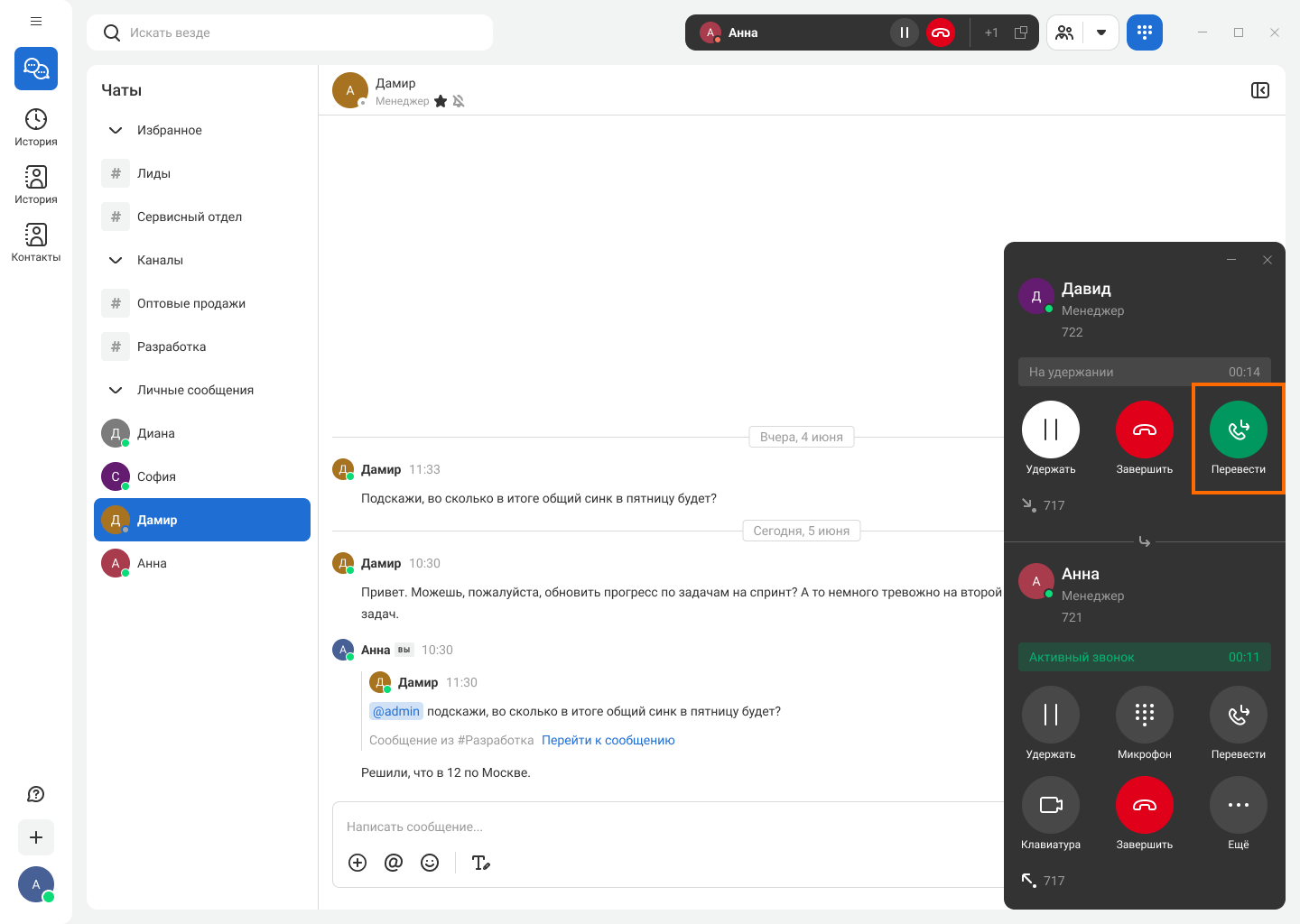Collapse the side panel in chat header
The image size is (1300, 924).
tap(1259, 90)
